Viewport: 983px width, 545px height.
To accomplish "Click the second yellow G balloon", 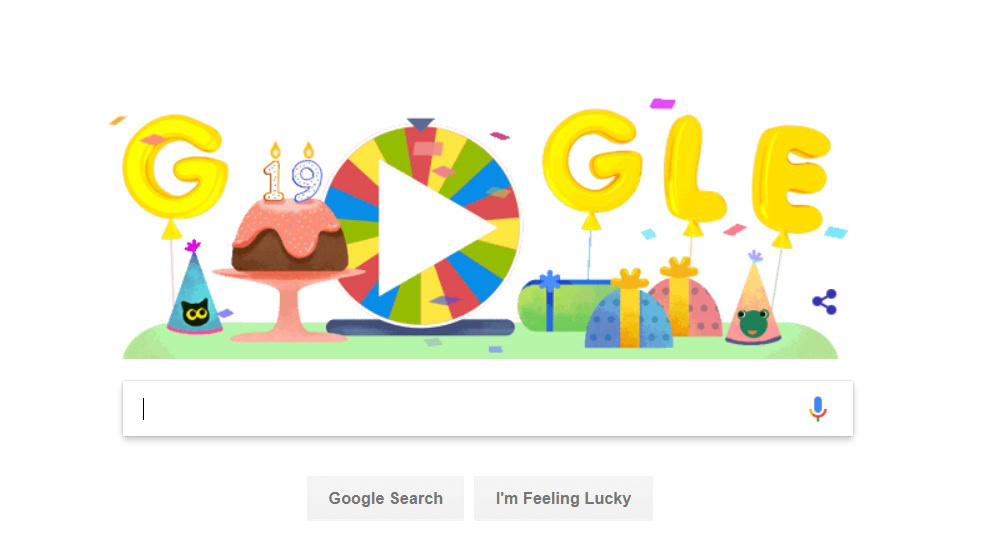I will pyautogui.click(x=592, y=161).
